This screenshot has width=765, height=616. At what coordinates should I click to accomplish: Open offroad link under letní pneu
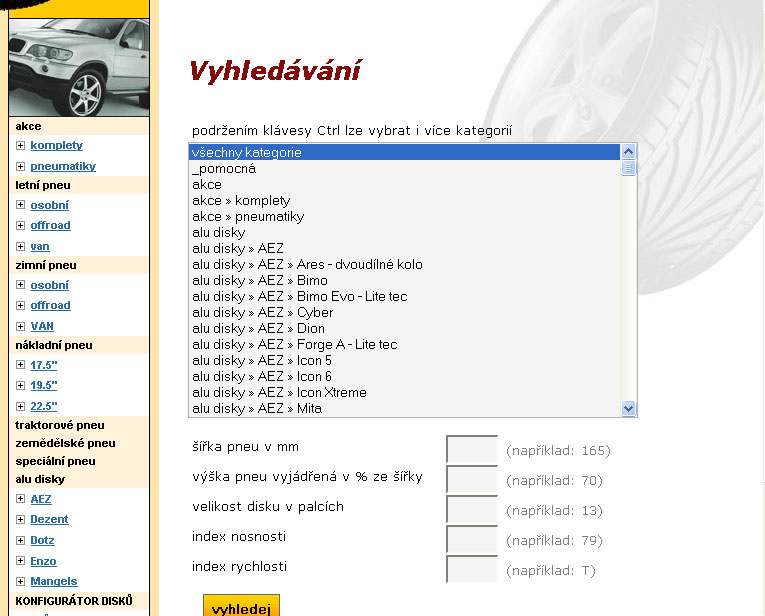(50, 225)
